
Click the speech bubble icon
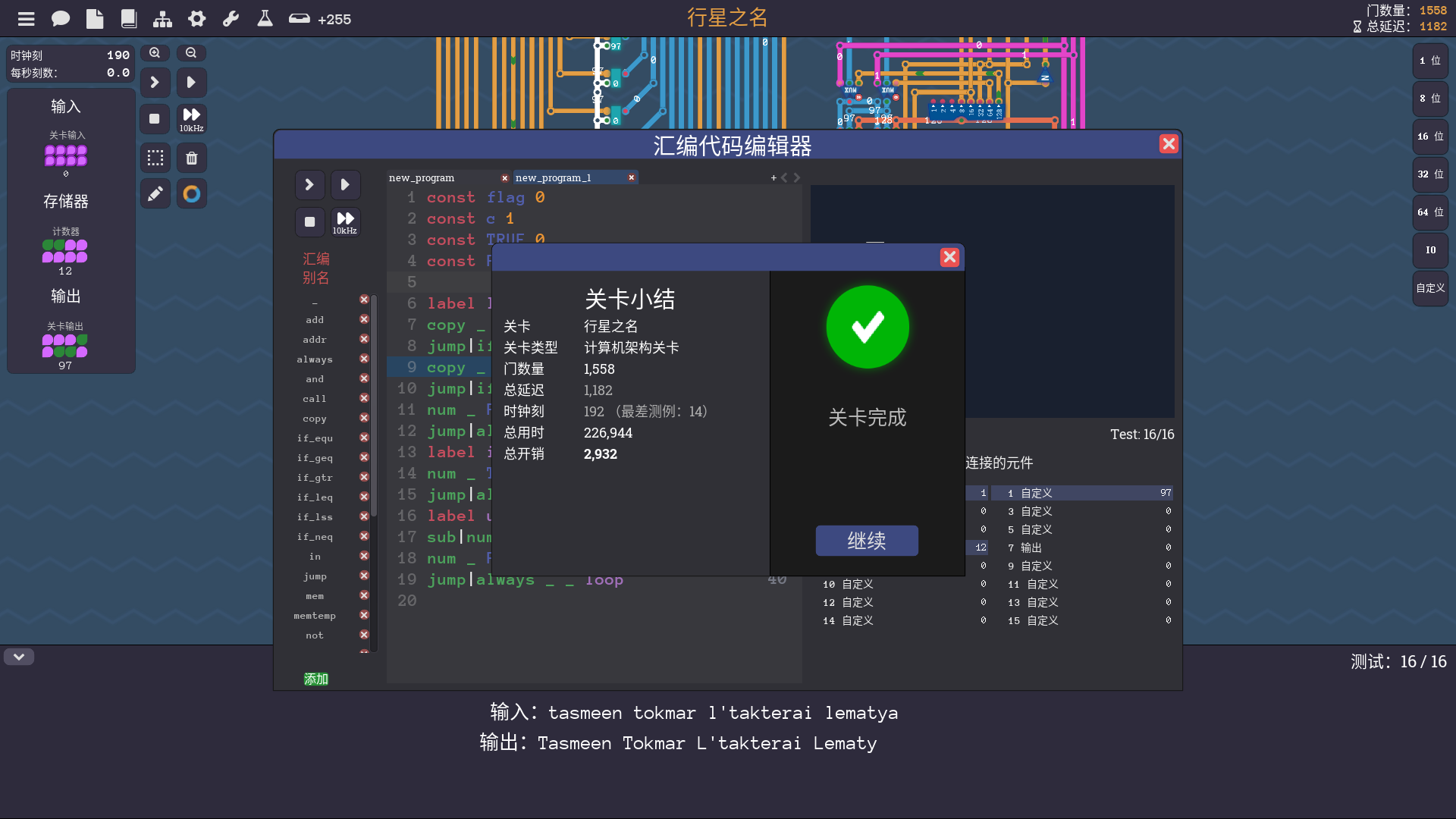click(x=61, y=19)
